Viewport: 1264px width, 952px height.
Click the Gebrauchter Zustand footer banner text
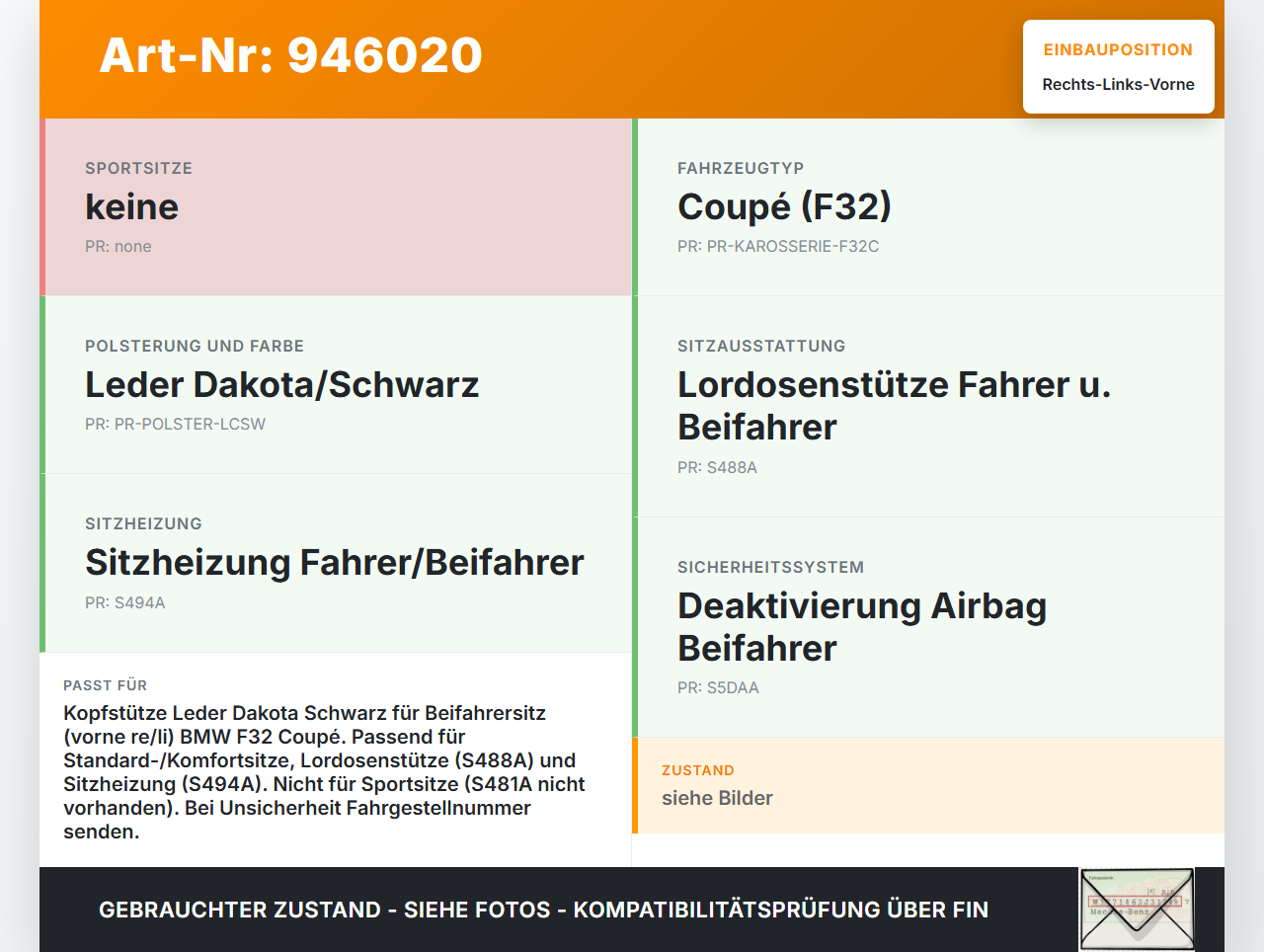pyautogui.click(x=543, y=910)
